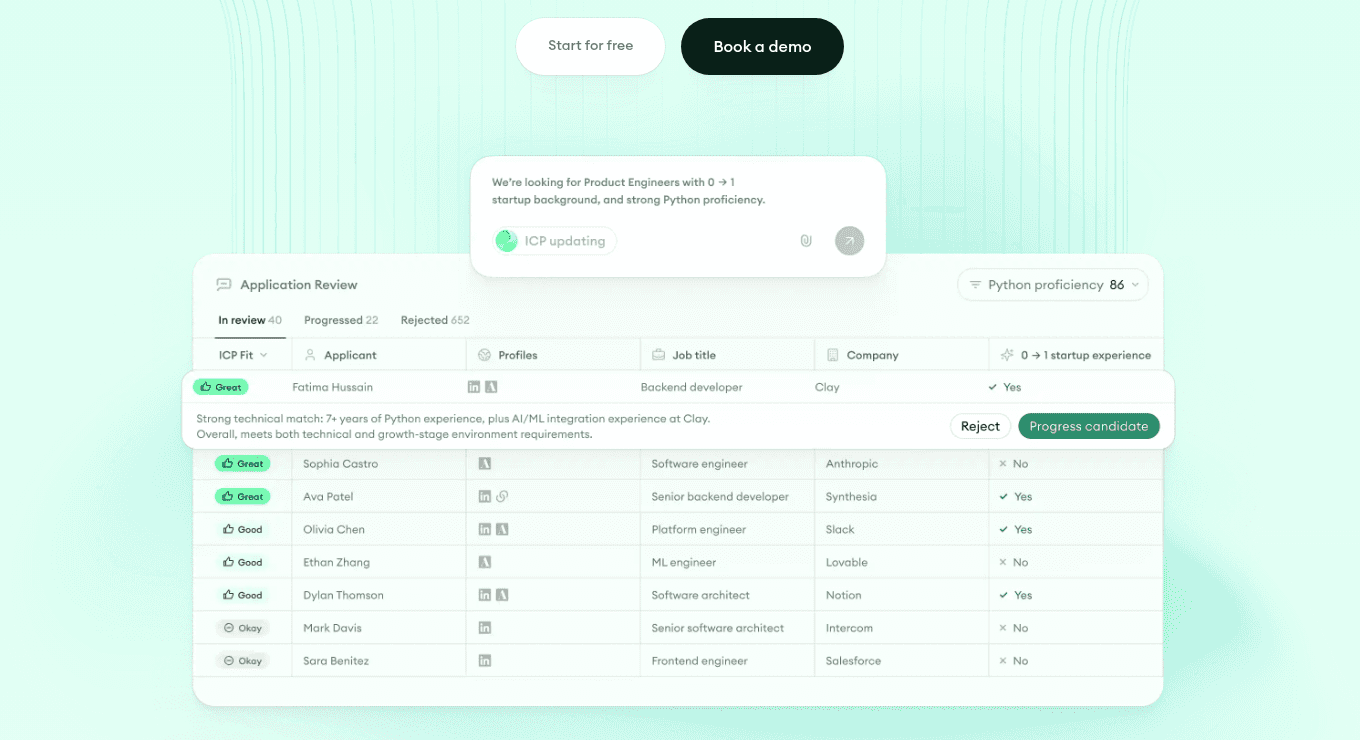Click the Salesforce company cell
The width and height of the screenshot is (1360, 740).
(854, 661)
